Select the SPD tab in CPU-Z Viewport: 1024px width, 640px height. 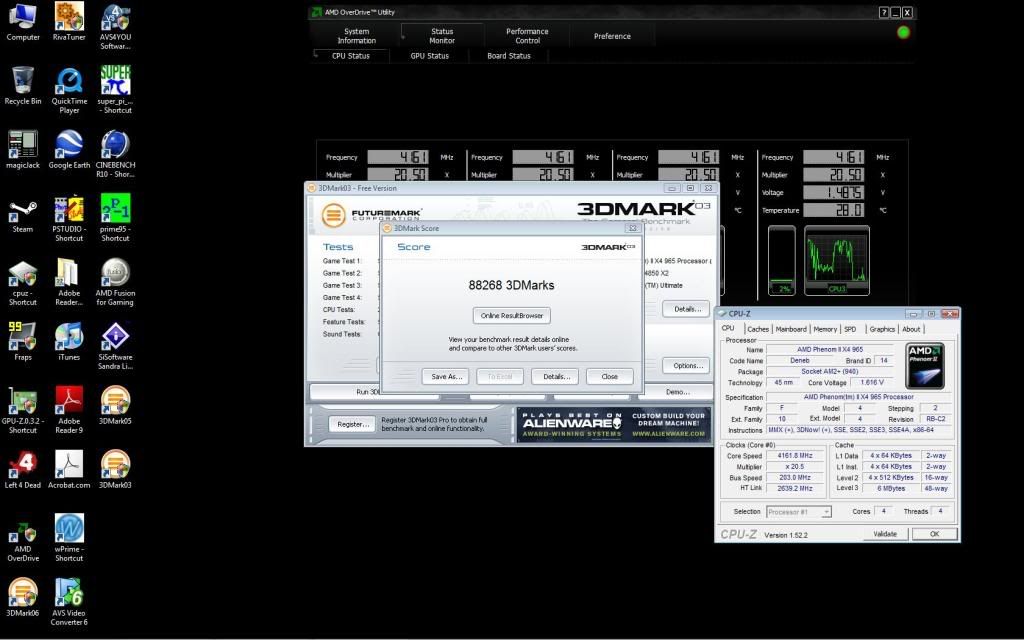850,329
